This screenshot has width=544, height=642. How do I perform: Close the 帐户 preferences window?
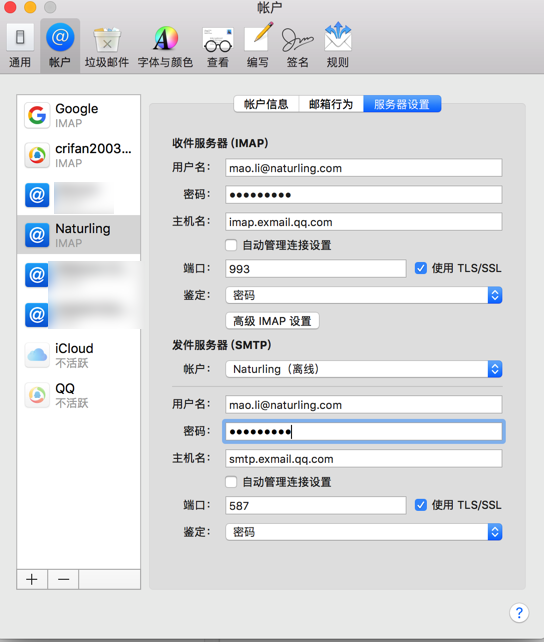click(x=10, y=7)
